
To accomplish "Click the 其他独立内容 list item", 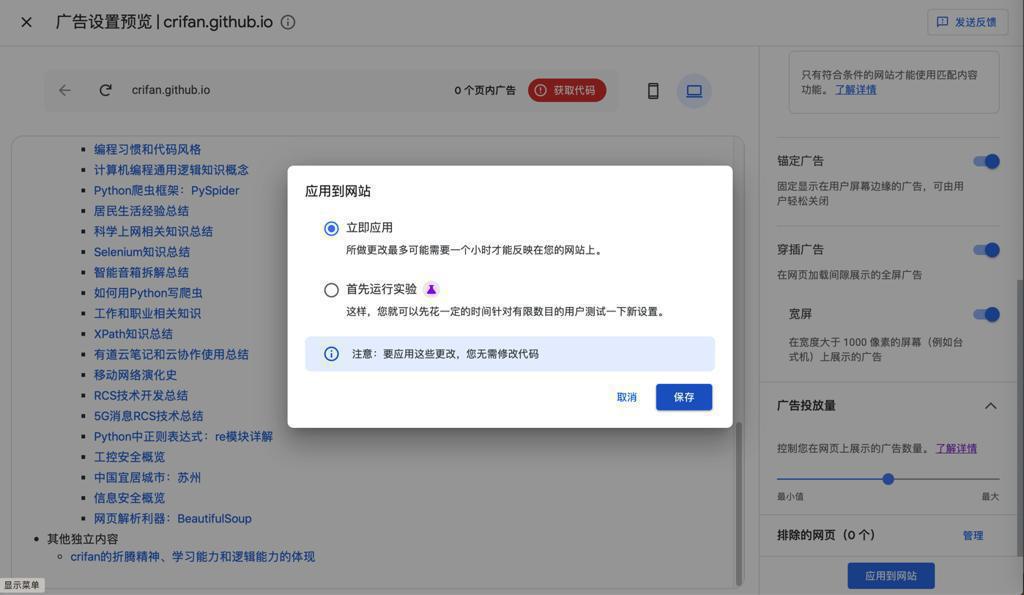I will pyautogui.click(x=82, y=539).
